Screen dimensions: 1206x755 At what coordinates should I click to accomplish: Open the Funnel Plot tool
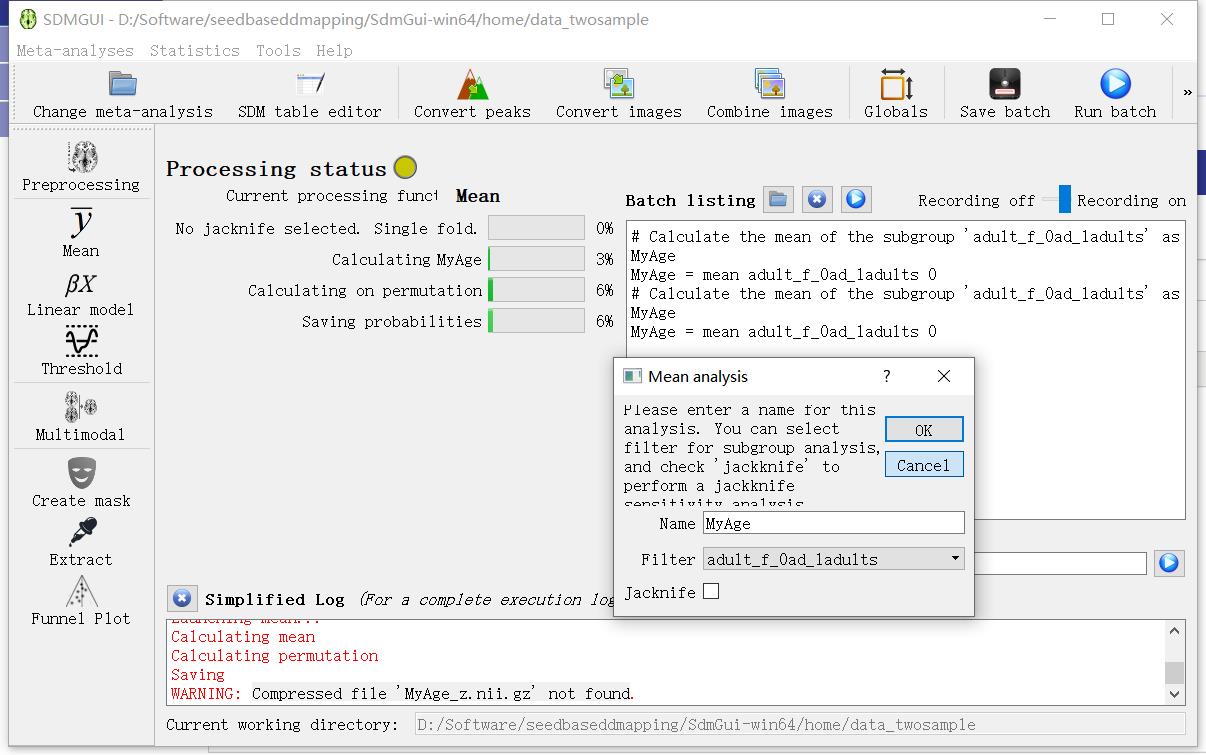click(x=81, y=601)
